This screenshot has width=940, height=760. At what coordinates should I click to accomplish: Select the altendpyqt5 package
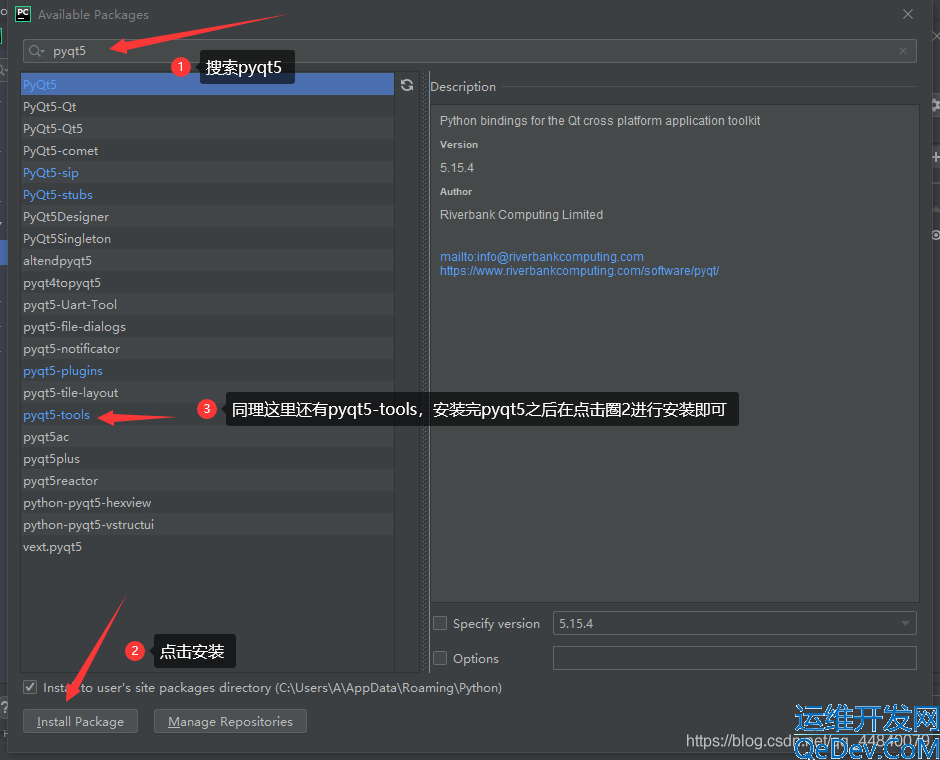207,261
